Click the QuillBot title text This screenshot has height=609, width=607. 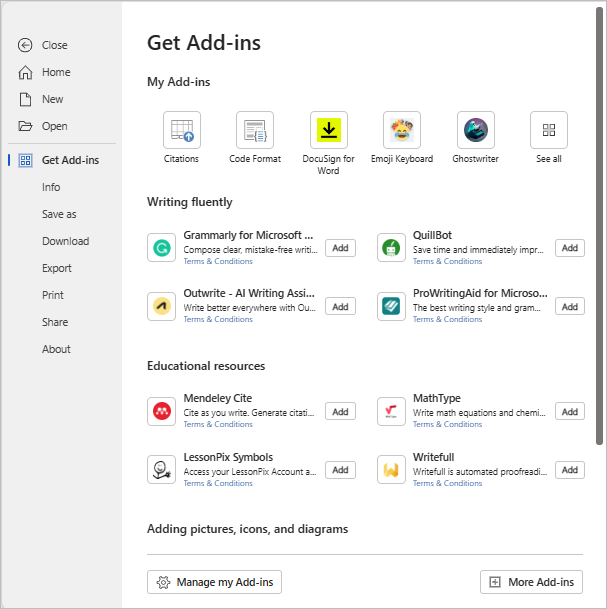[x=432, y=235]
